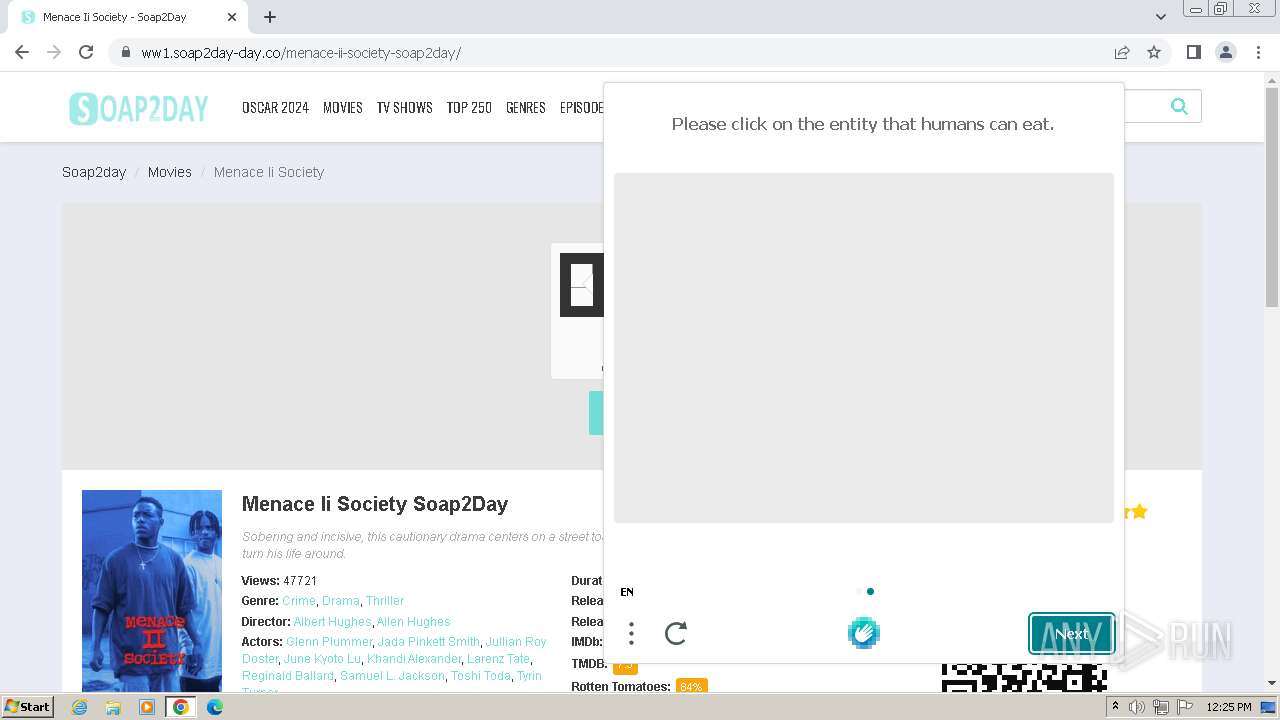Image resolution: width=1280 pixels, height=720 pixels.
Task: Open the TOP 250 menu item
Action: click(469, 108)
